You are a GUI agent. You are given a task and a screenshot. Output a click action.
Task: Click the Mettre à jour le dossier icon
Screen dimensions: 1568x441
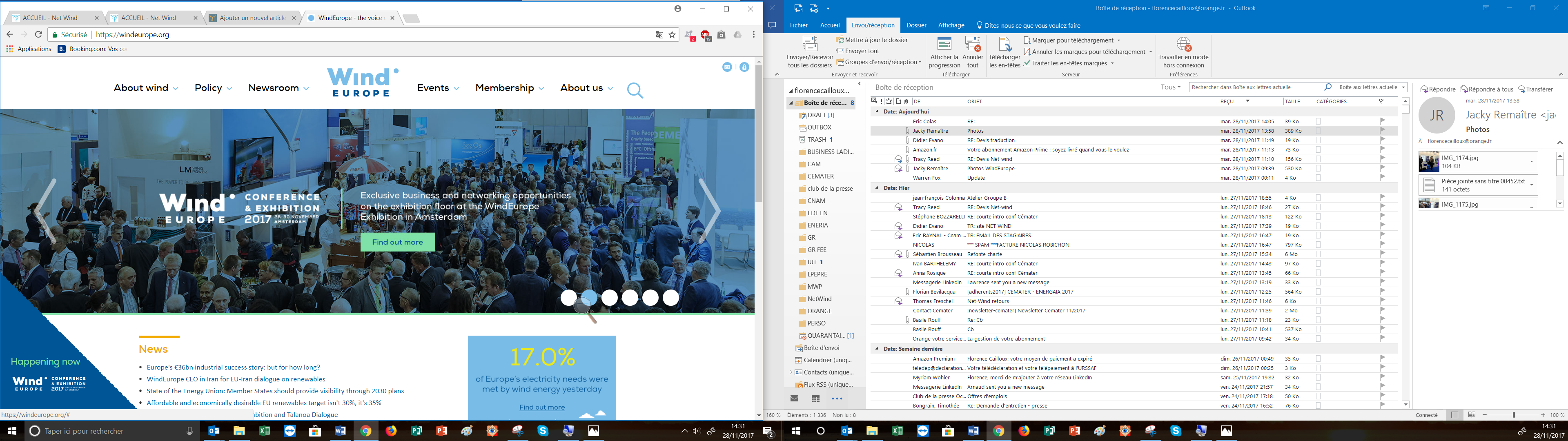(x=840, y=40)
